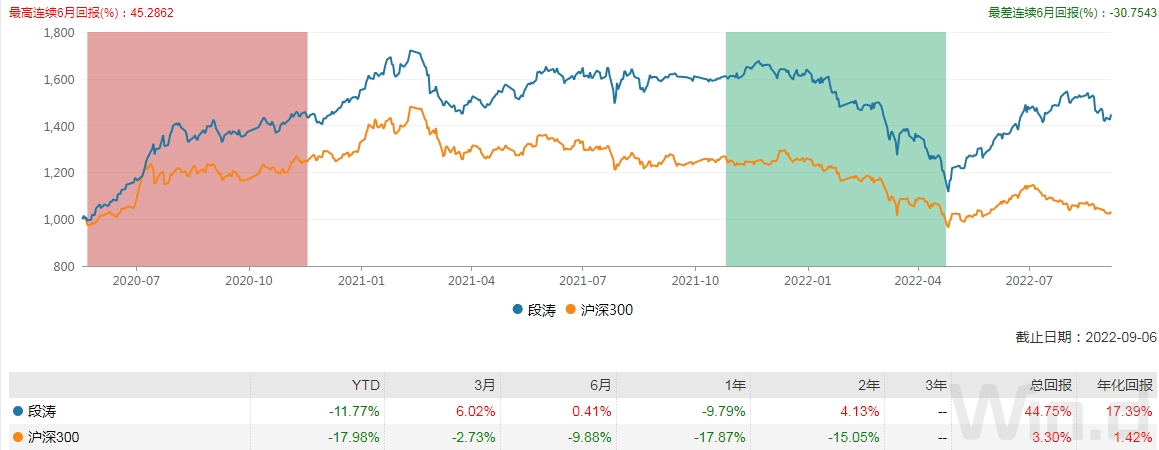Select the 6月 column header

pyautogui.click(x=600, y=385)
